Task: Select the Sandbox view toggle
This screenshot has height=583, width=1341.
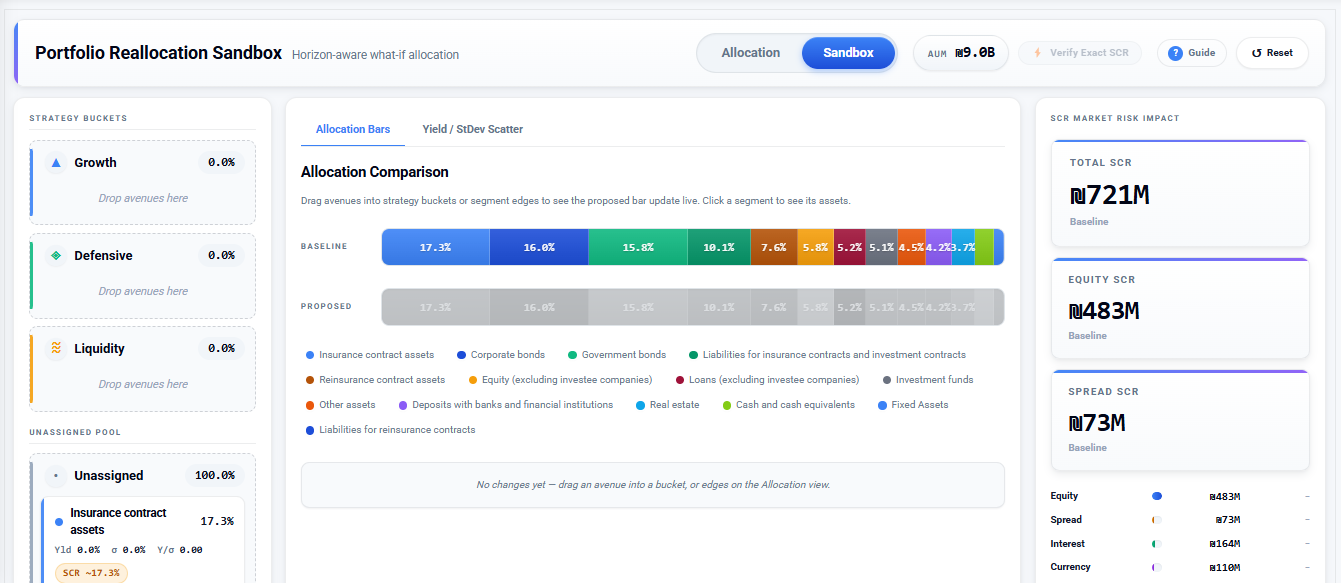Action: tap(848, 53)
